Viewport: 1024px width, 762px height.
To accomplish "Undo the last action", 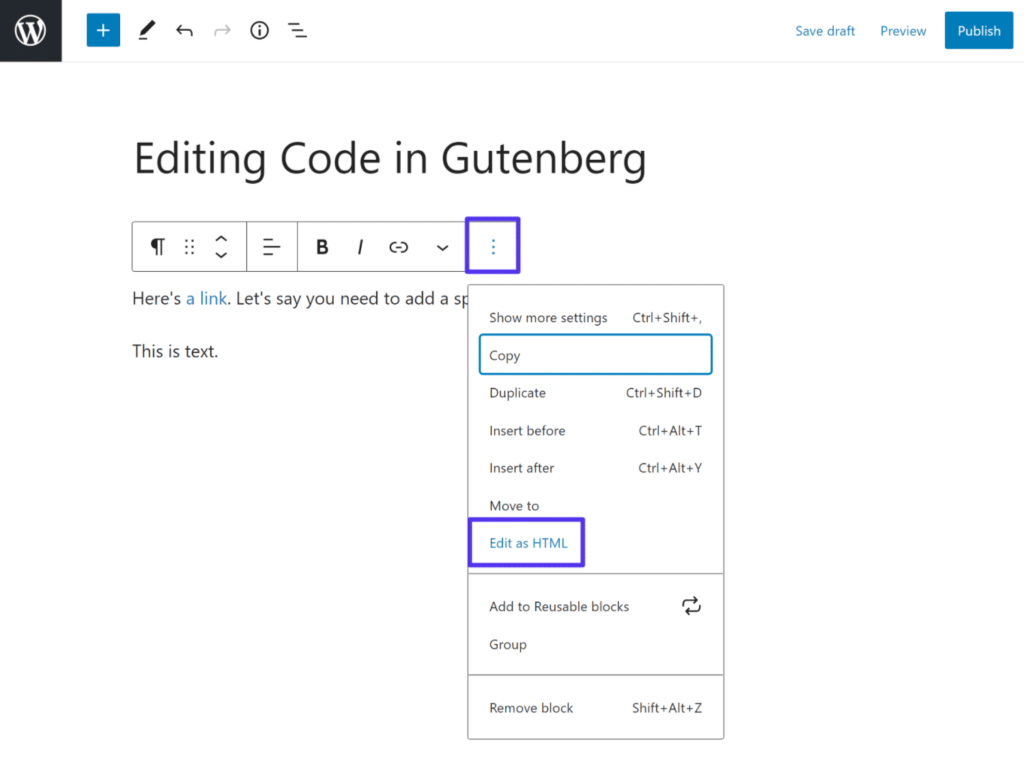I will (184, 30).
